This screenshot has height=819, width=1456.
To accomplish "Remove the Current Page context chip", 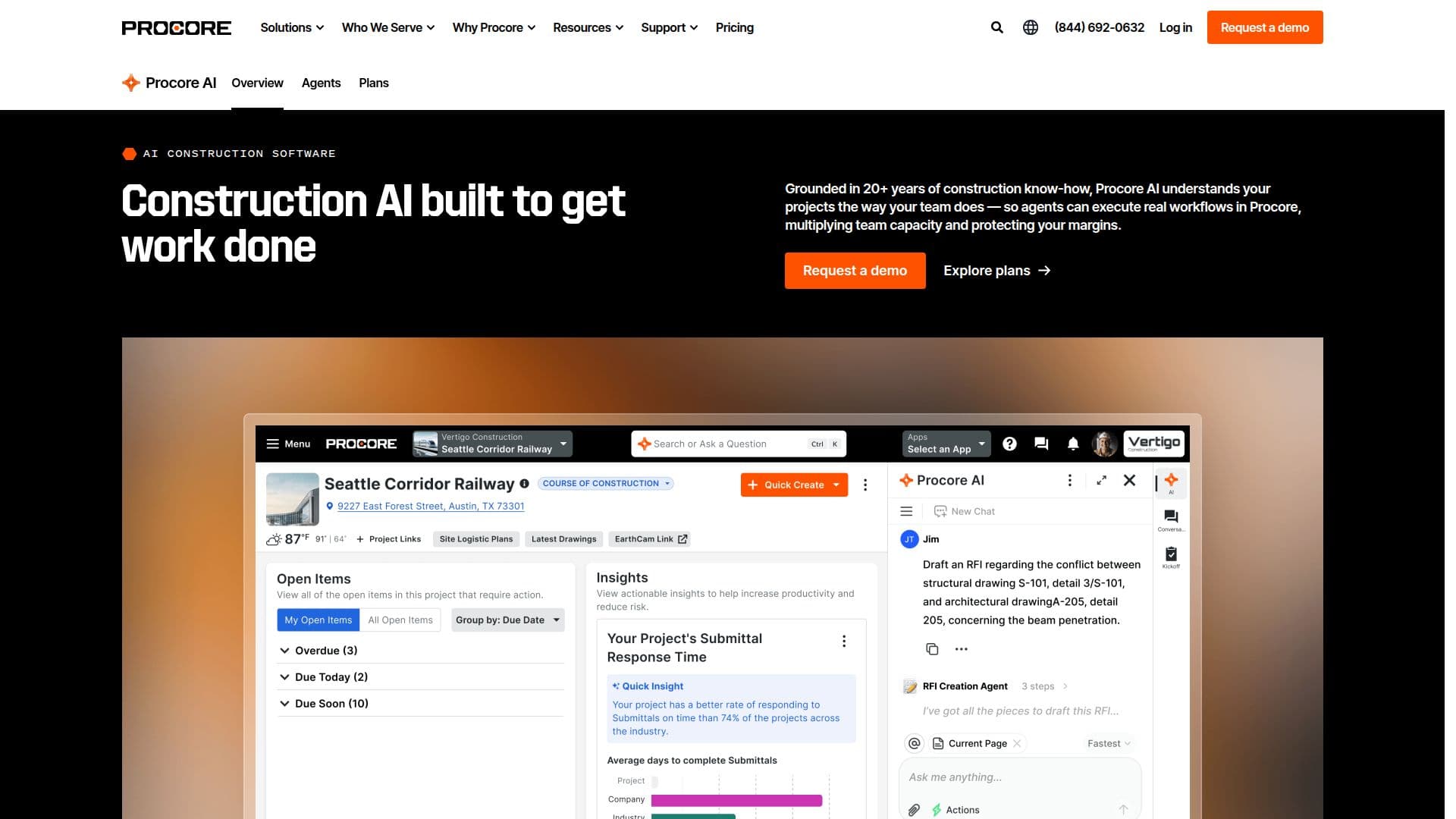I will pyautogui.click(x=1017, y=743).
